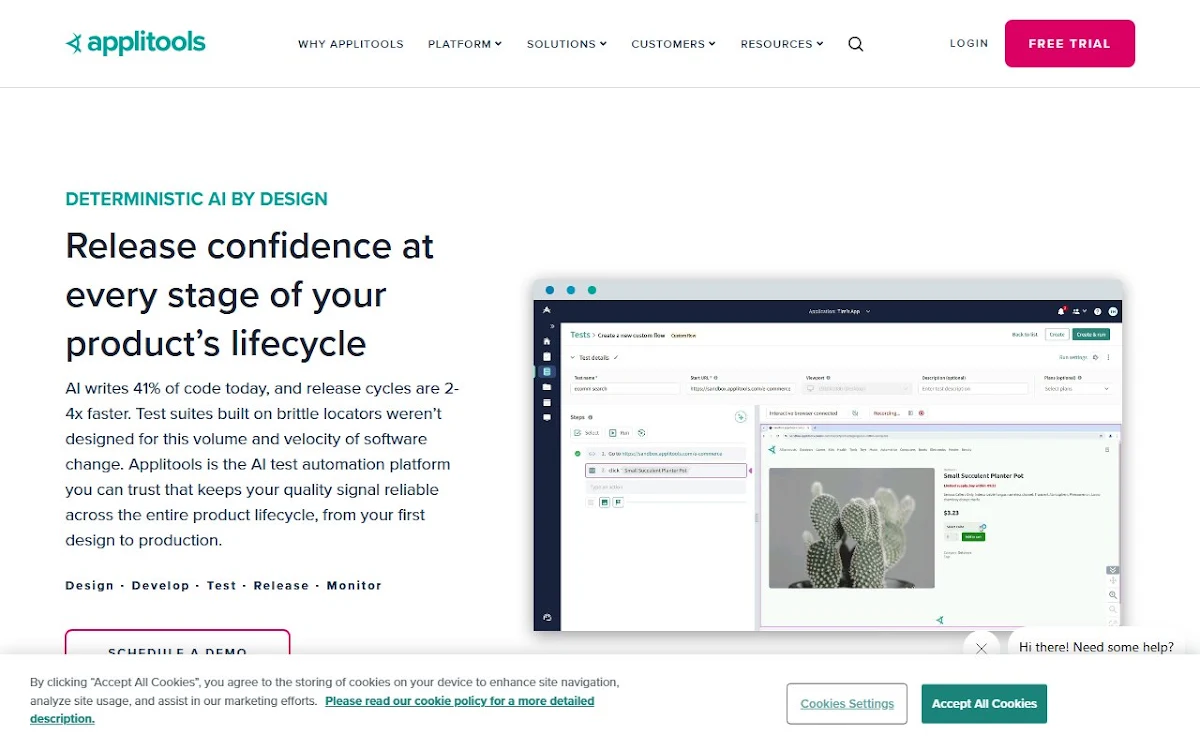
Task: Click the run settings gear in the product screenshot
Action: pos(1096,357)
